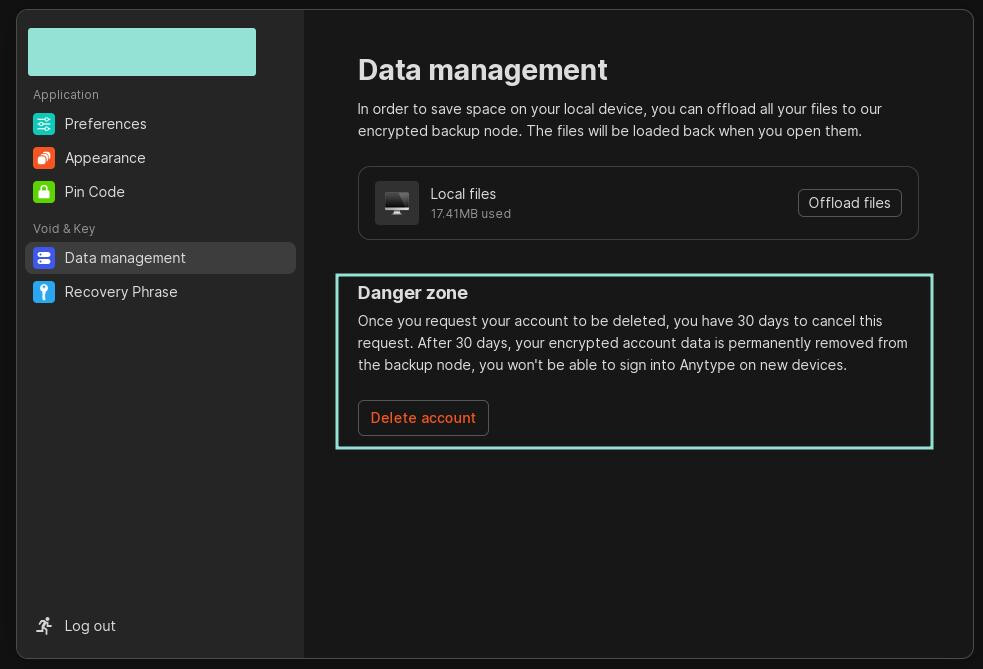Click the Danger zone heading
The image size is (983, 669).
[412, 293]
